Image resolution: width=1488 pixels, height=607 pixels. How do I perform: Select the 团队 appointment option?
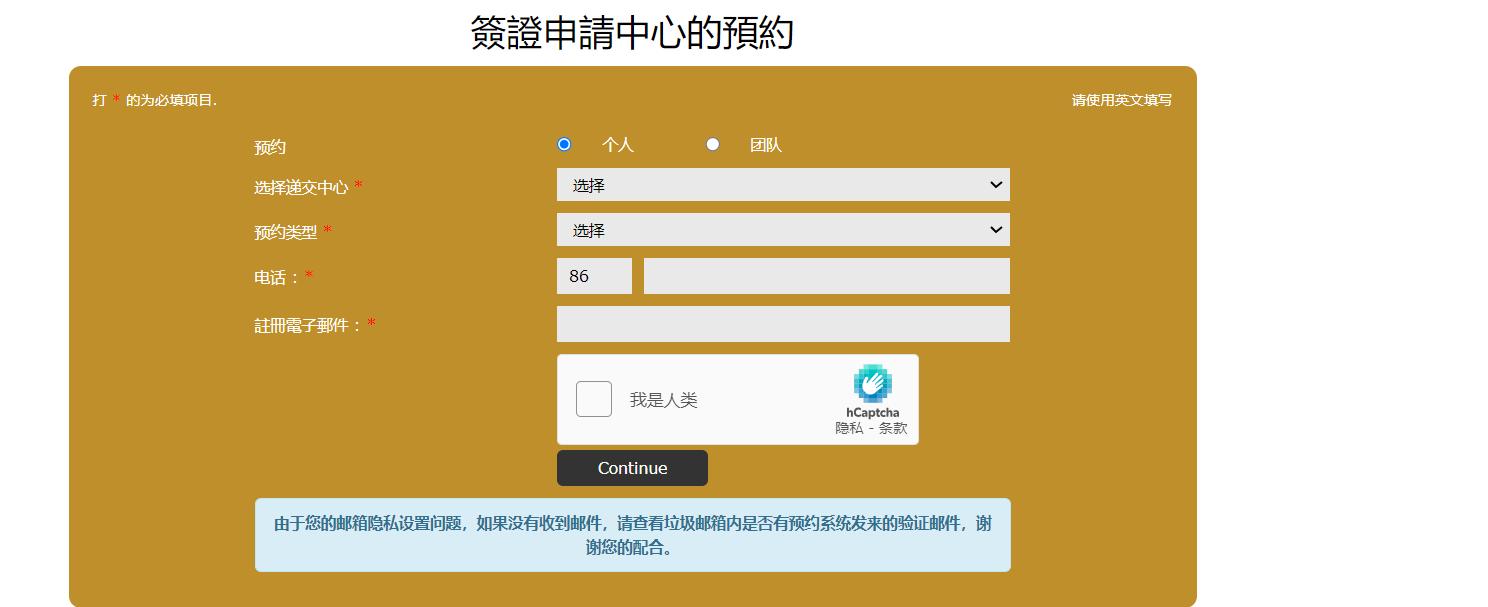(x=712, y=144)
